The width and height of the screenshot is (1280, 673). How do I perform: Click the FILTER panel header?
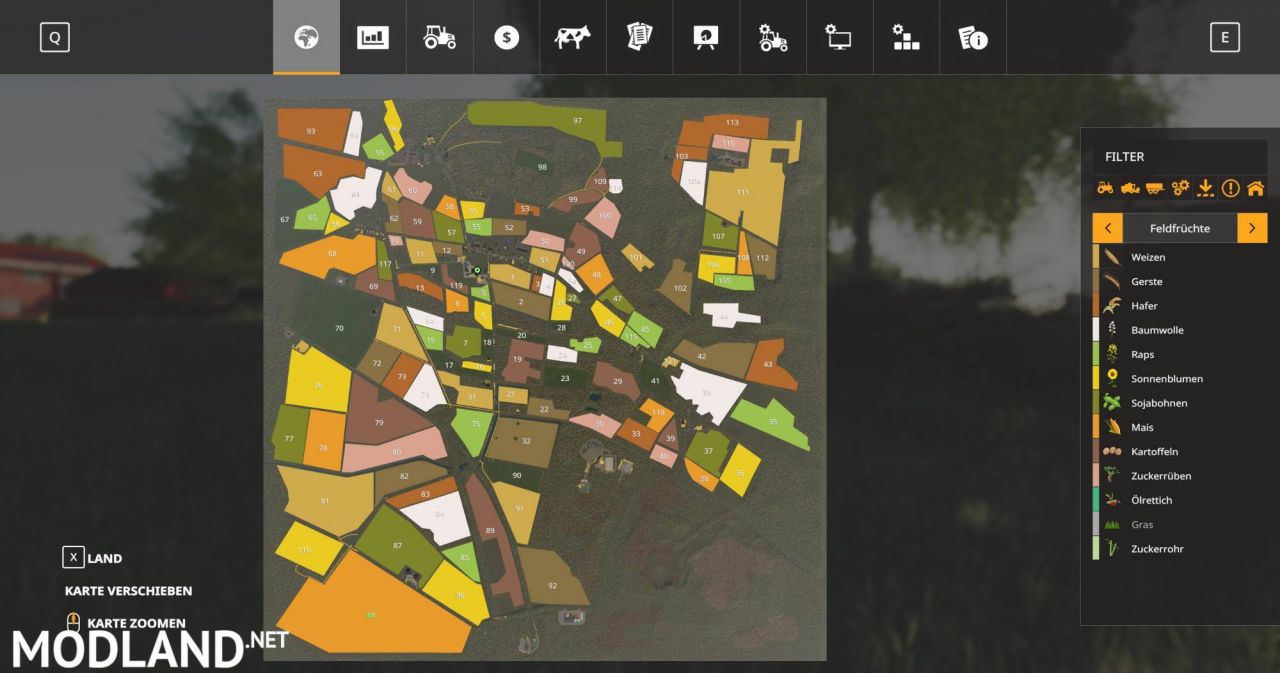(x=1125, y=157)
